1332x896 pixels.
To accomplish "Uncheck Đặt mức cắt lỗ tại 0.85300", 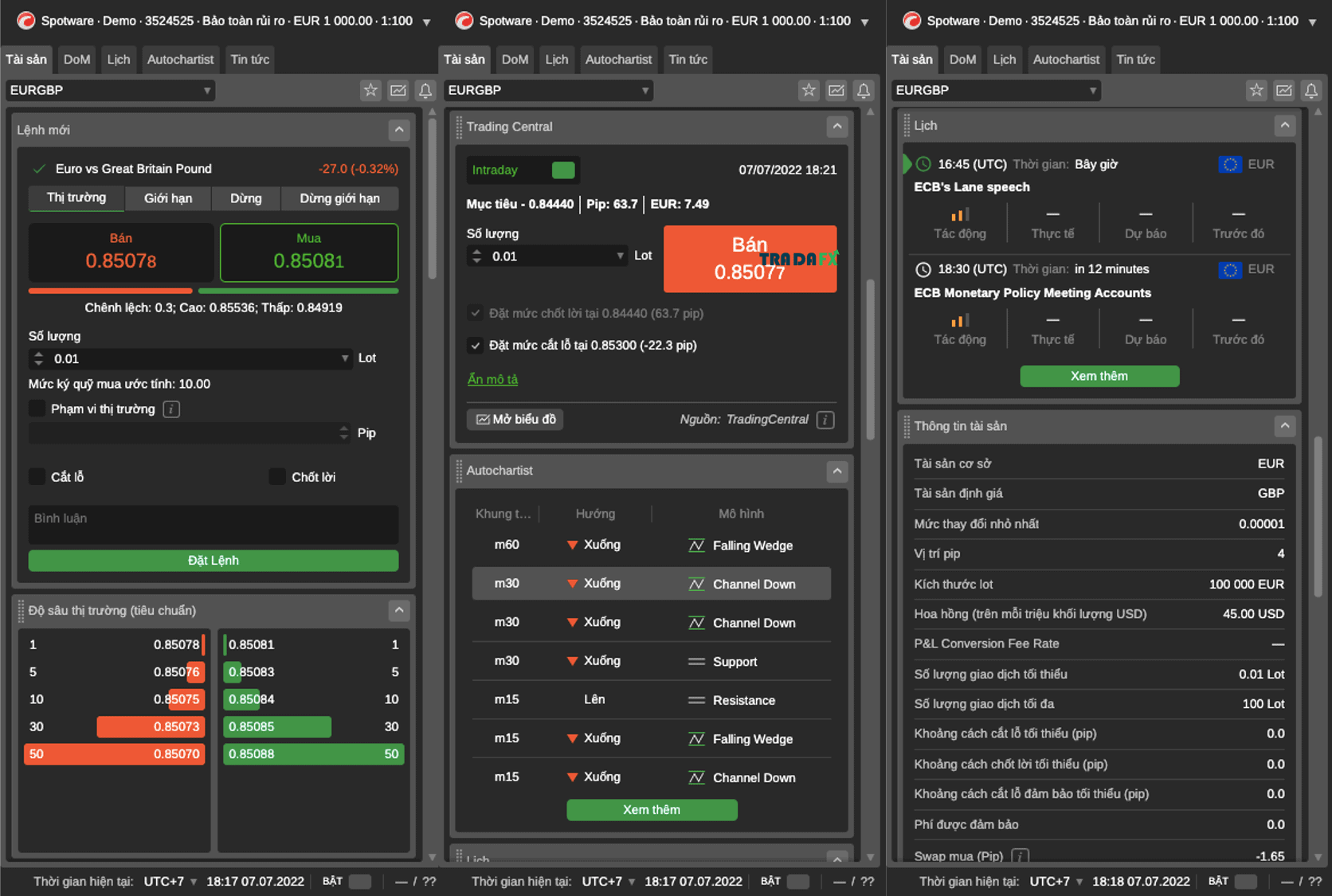I will (x=476, y=345).
